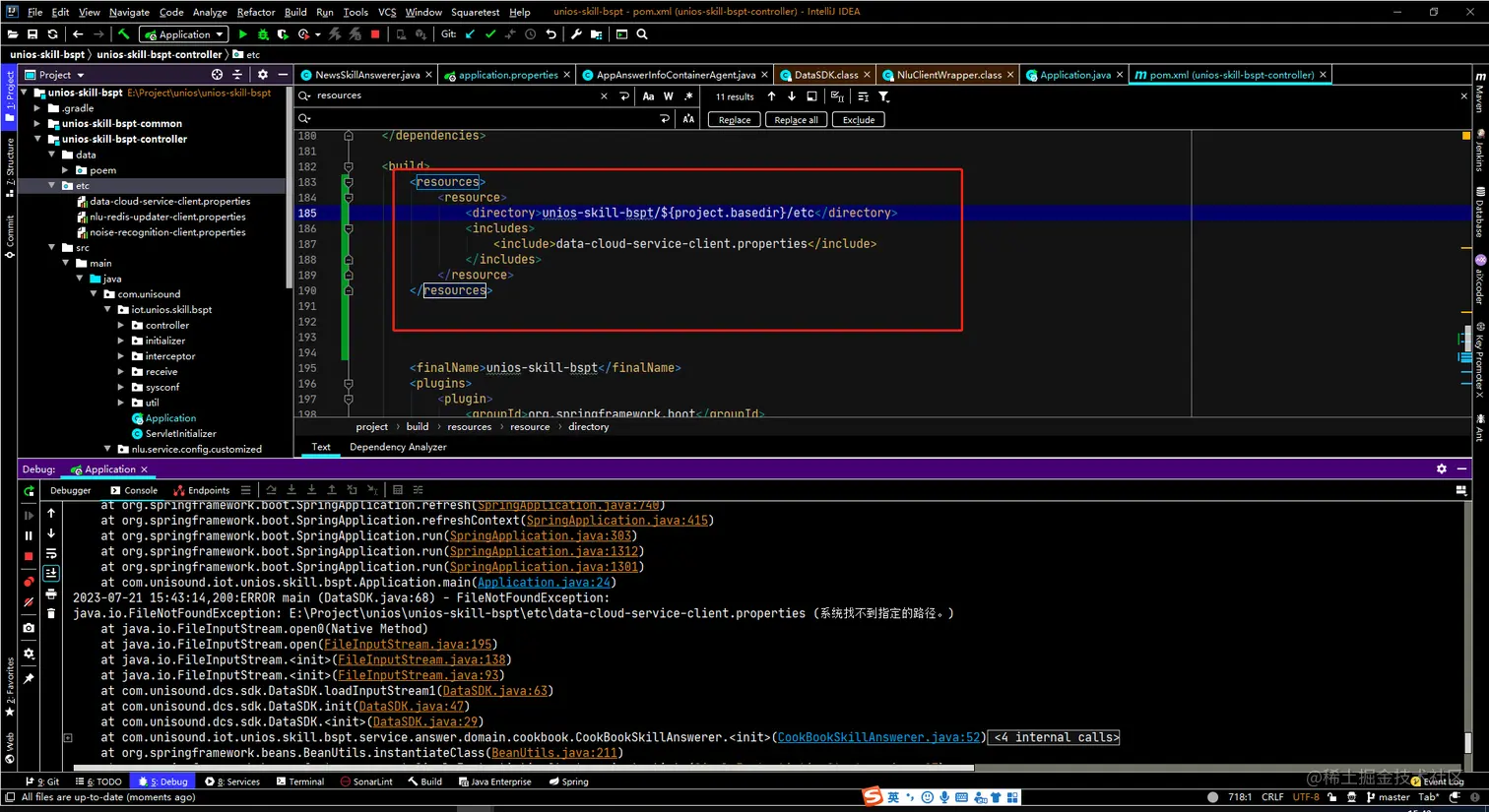The image size is (1489, 812).
Task: Click Mute Breakpoints icon in the Debug sidebar
Action: point(29,601)
